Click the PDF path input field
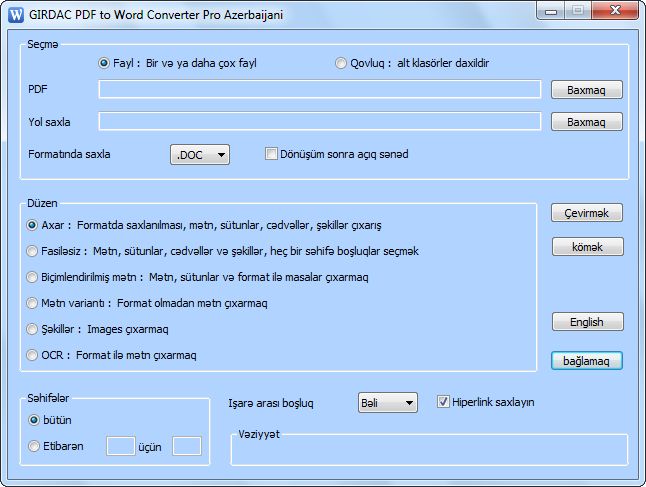Viewport: 646px width, 487px height. coord(320,90)
